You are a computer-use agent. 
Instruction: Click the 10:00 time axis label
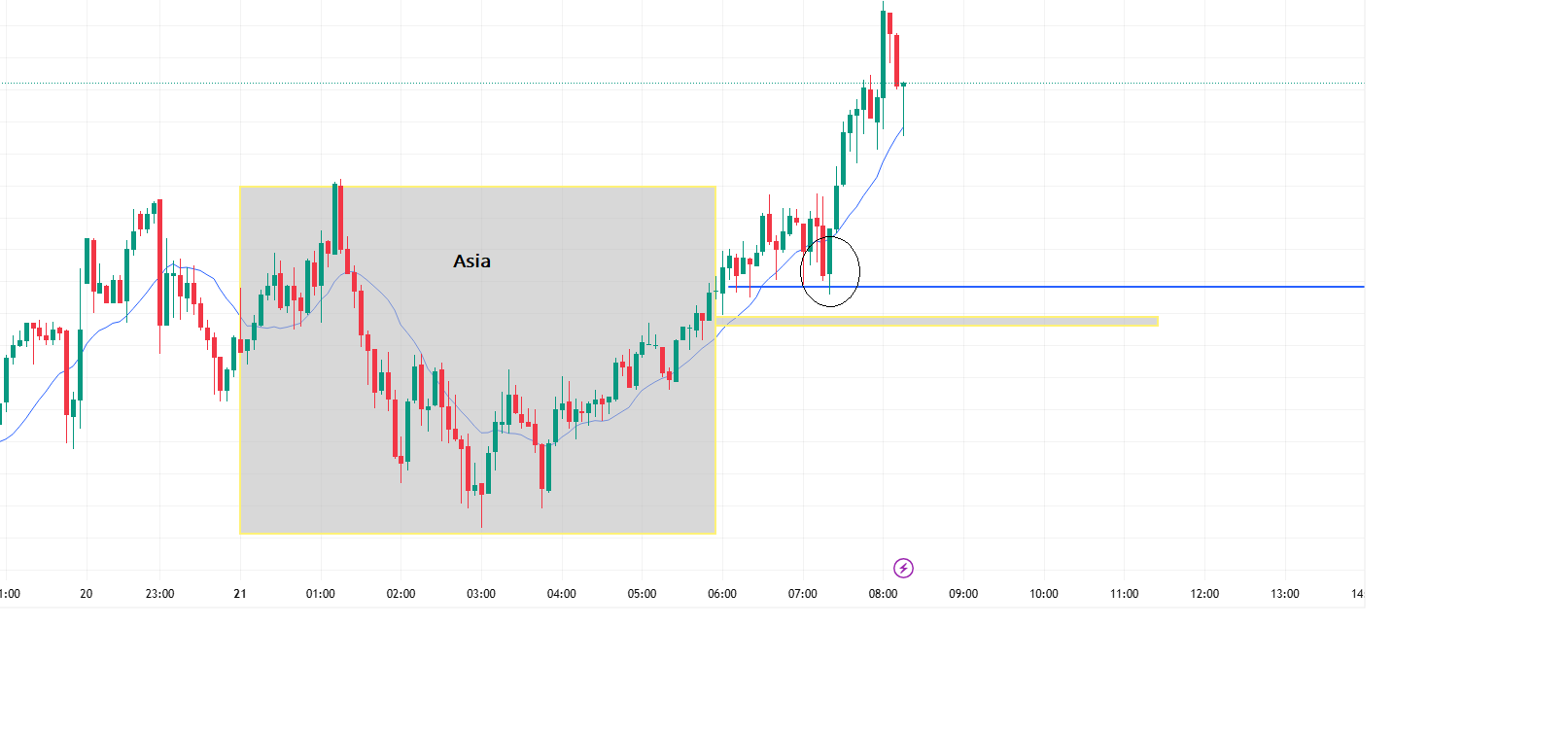point(1044,594)
